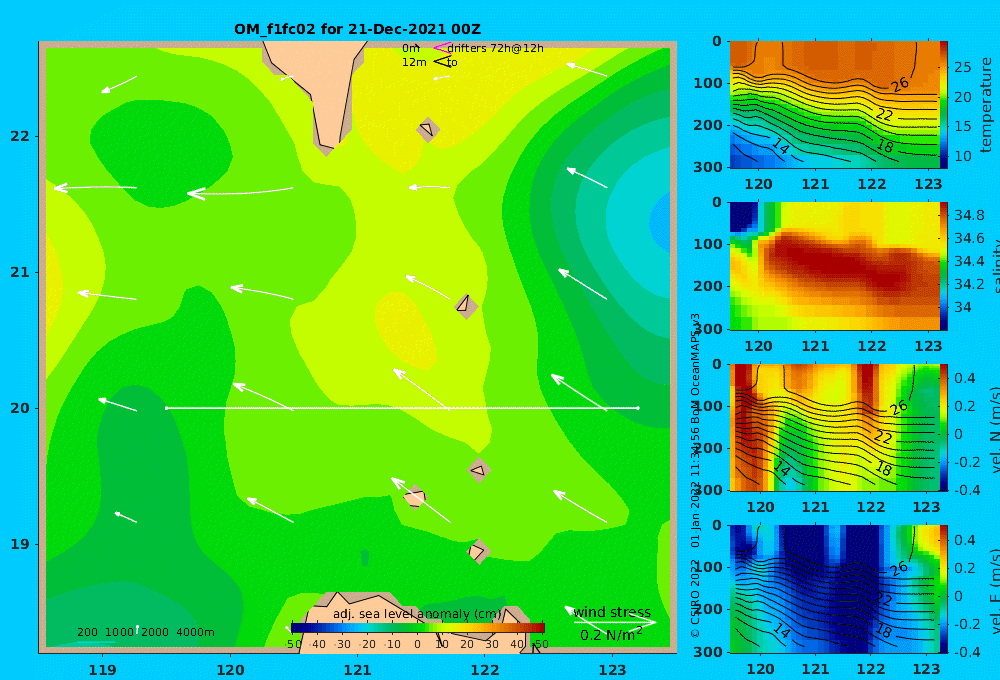The width and height of the screenshot is (1000, 680).
Task: Click the '34.8' salinity colorbar tick
Action: point(969,215)
